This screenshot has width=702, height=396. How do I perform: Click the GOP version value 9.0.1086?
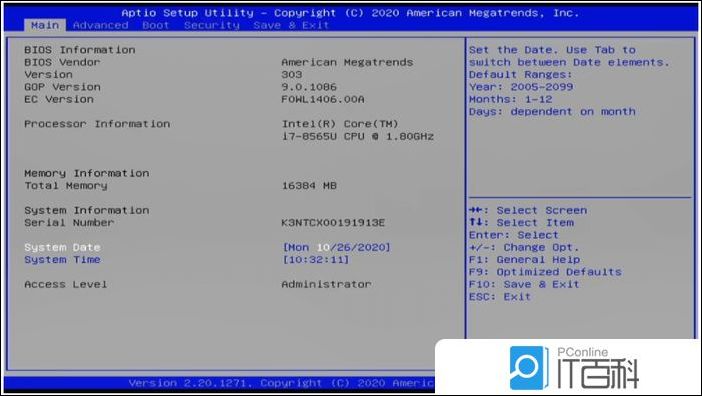click(x=309, y=87)
